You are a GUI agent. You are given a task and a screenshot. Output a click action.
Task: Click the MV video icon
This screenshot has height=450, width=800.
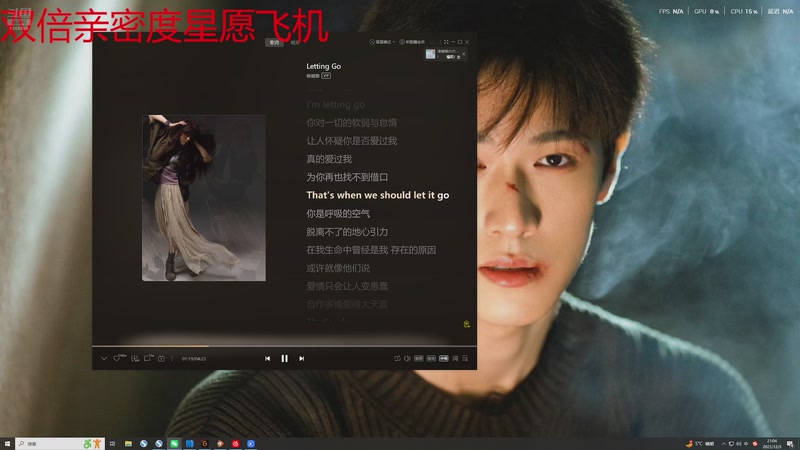pyautogui.click(x=161, y=359)
